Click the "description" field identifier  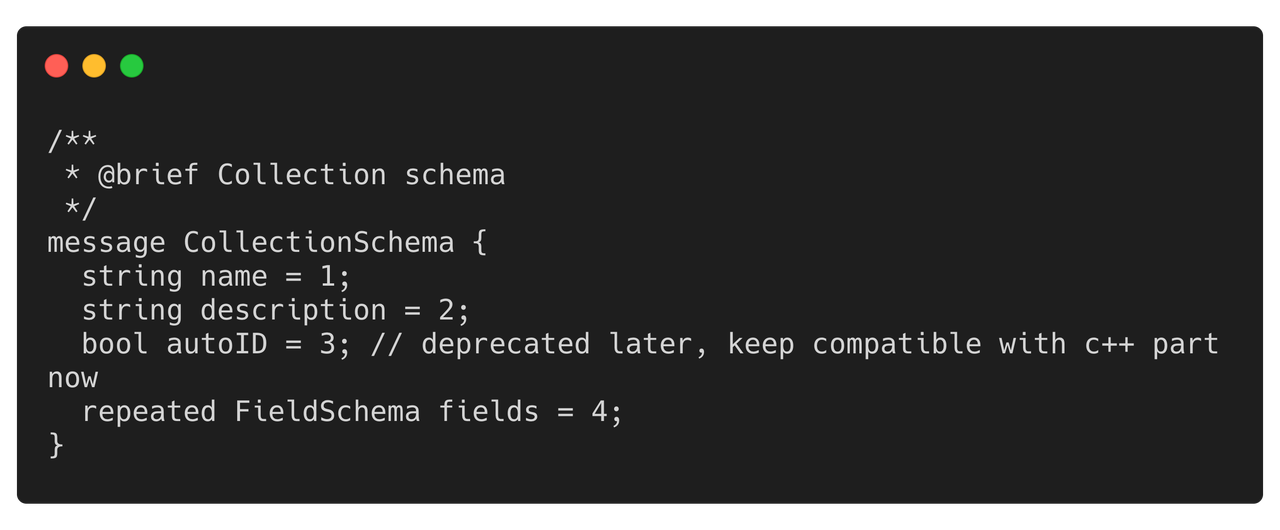tap(293, 311)
